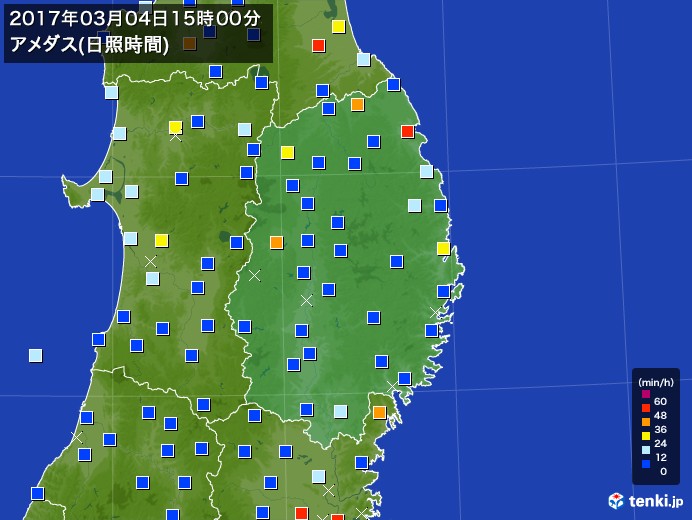This screenshot has height=520, width=692.
Task: Click the (min/h) legend unit label
Action: [x=656, y=382]
